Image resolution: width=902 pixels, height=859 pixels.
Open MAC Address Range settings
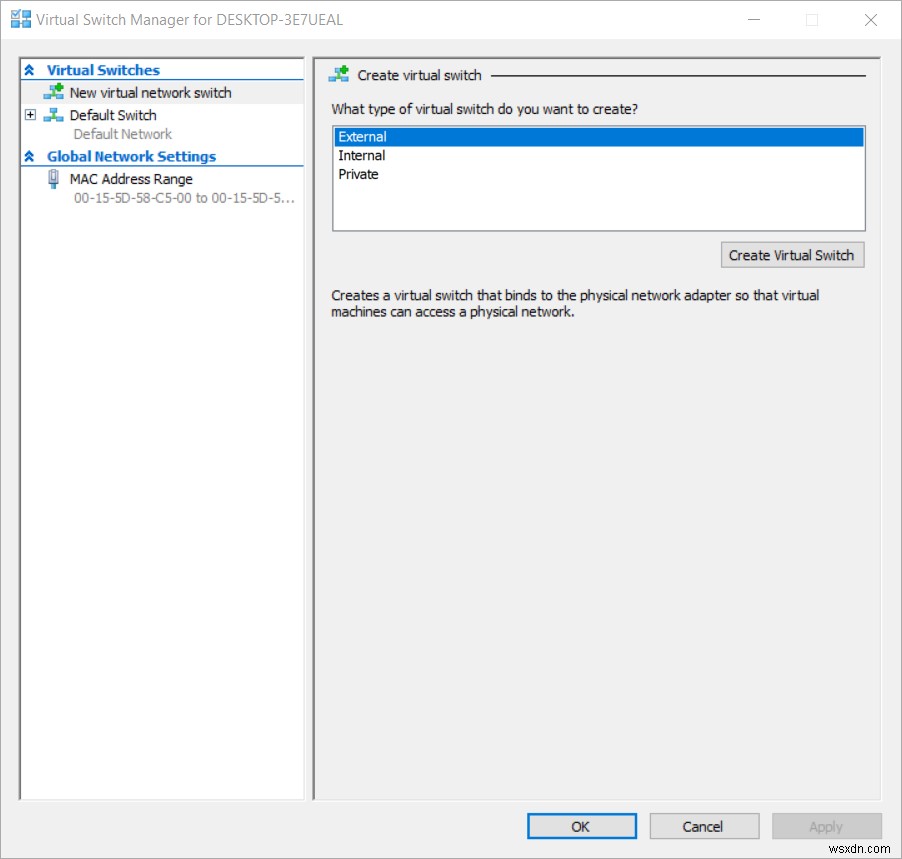click(x=131, y=179)
